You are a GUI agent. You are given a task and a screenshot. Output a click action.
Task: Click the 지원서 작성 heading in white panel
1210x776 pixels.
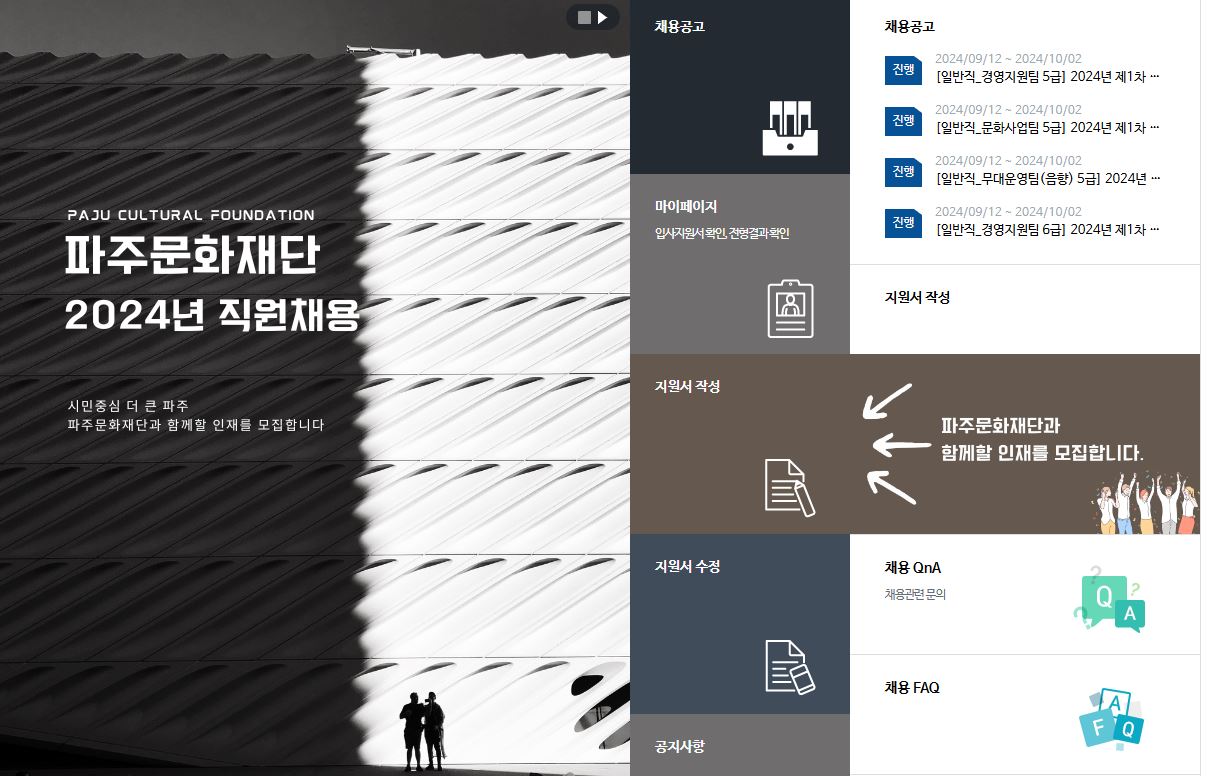point(917,298)
